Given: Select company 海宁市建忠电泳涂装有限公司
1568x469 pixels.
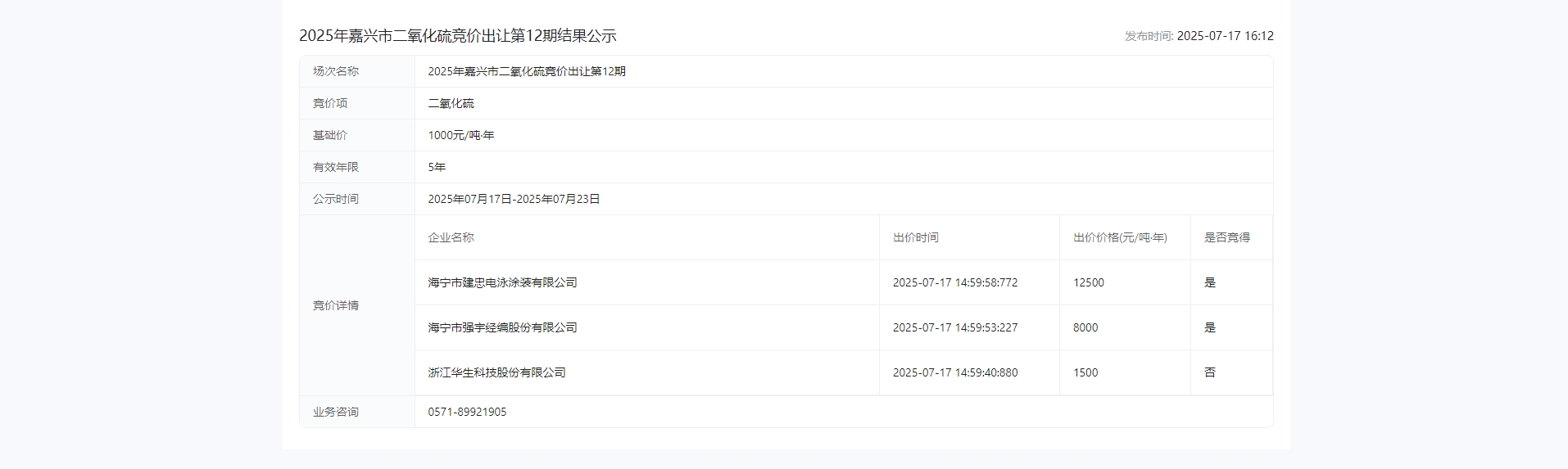Looking at the screenshot, I should [x=502, y=282].
